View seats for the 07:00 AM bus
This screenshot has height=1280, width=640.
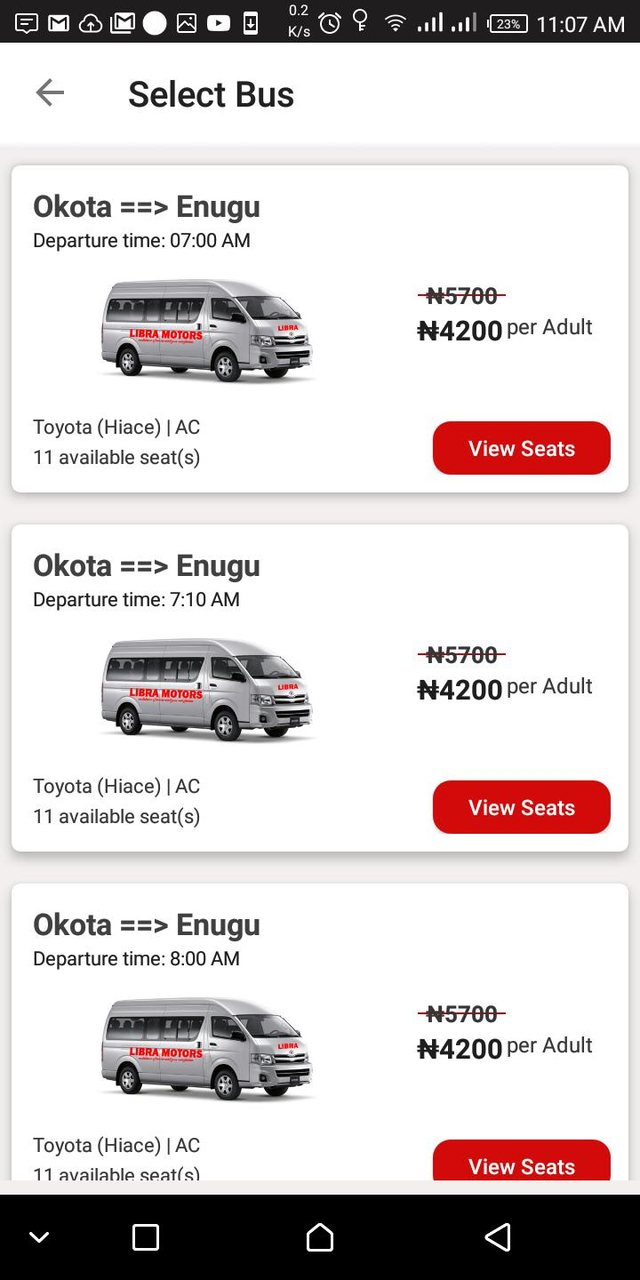coord(521,448)
